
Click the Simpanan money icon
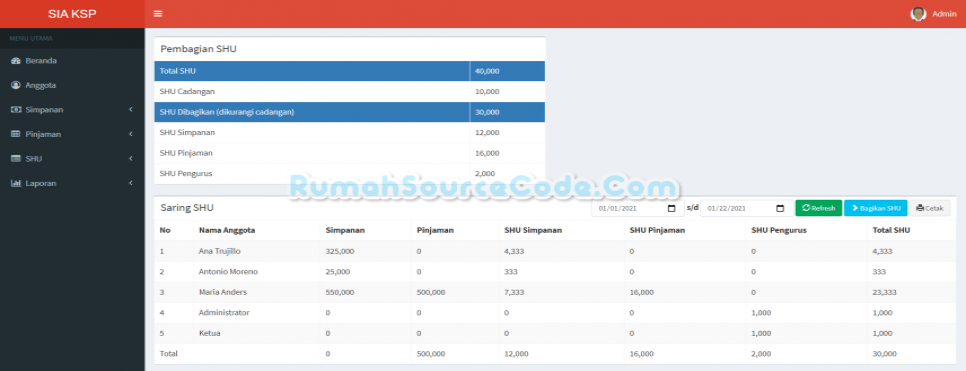[x=16, y=110]
